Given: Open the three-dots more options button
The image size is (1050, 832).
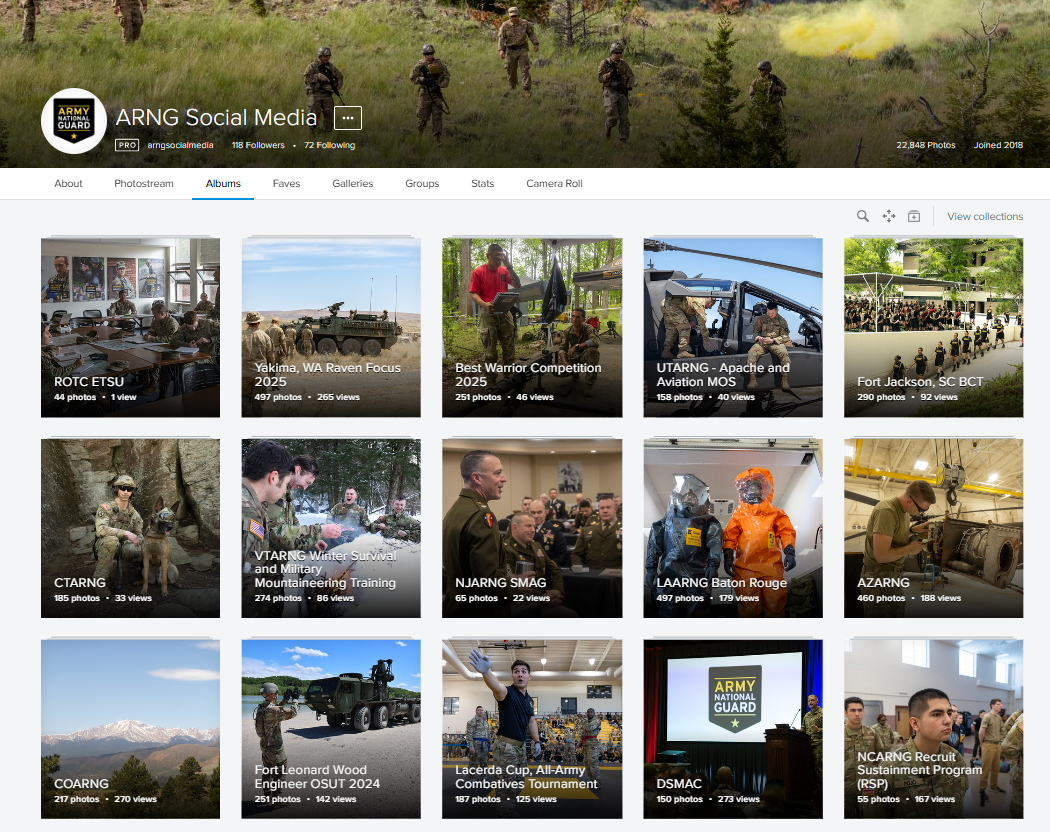Looking at the screenshot, I should pyautogui.click(x=348, y=118).
